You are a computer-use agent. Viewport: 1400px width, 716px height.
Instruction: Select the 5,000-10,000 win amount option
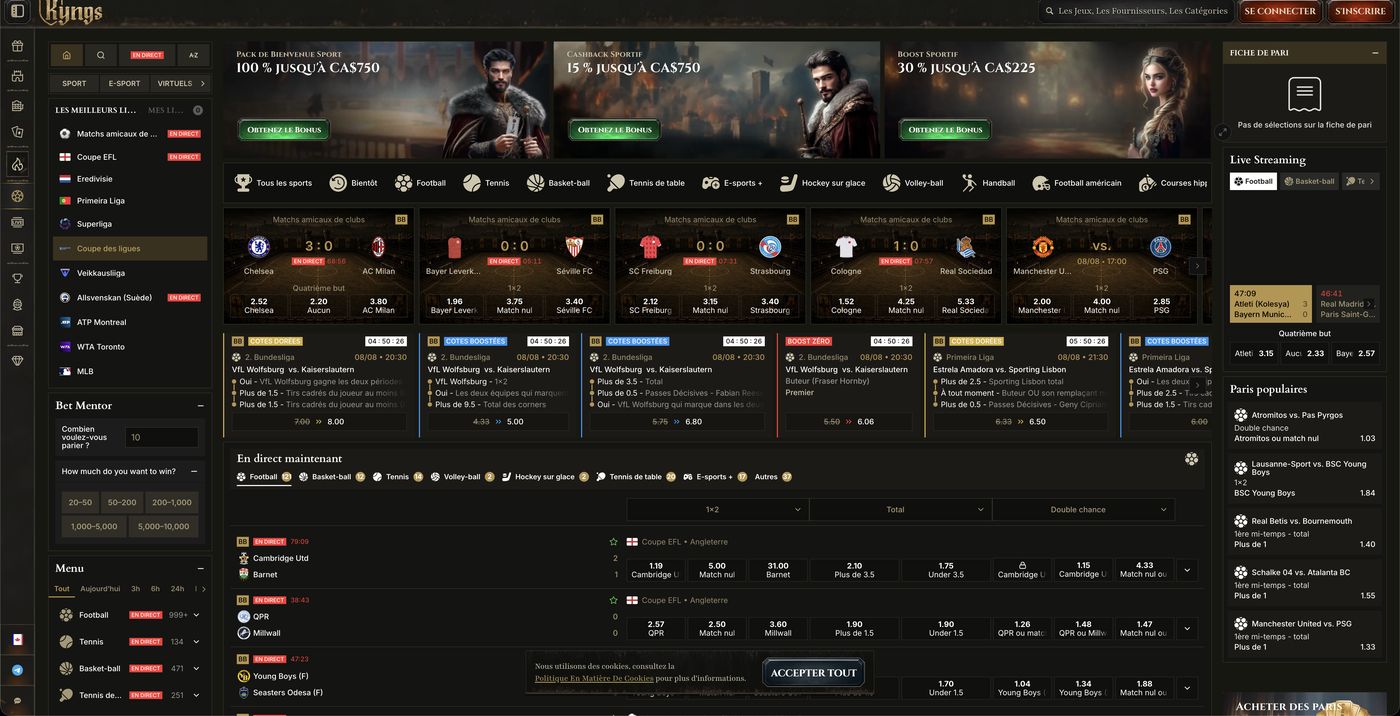click(164, 526)
